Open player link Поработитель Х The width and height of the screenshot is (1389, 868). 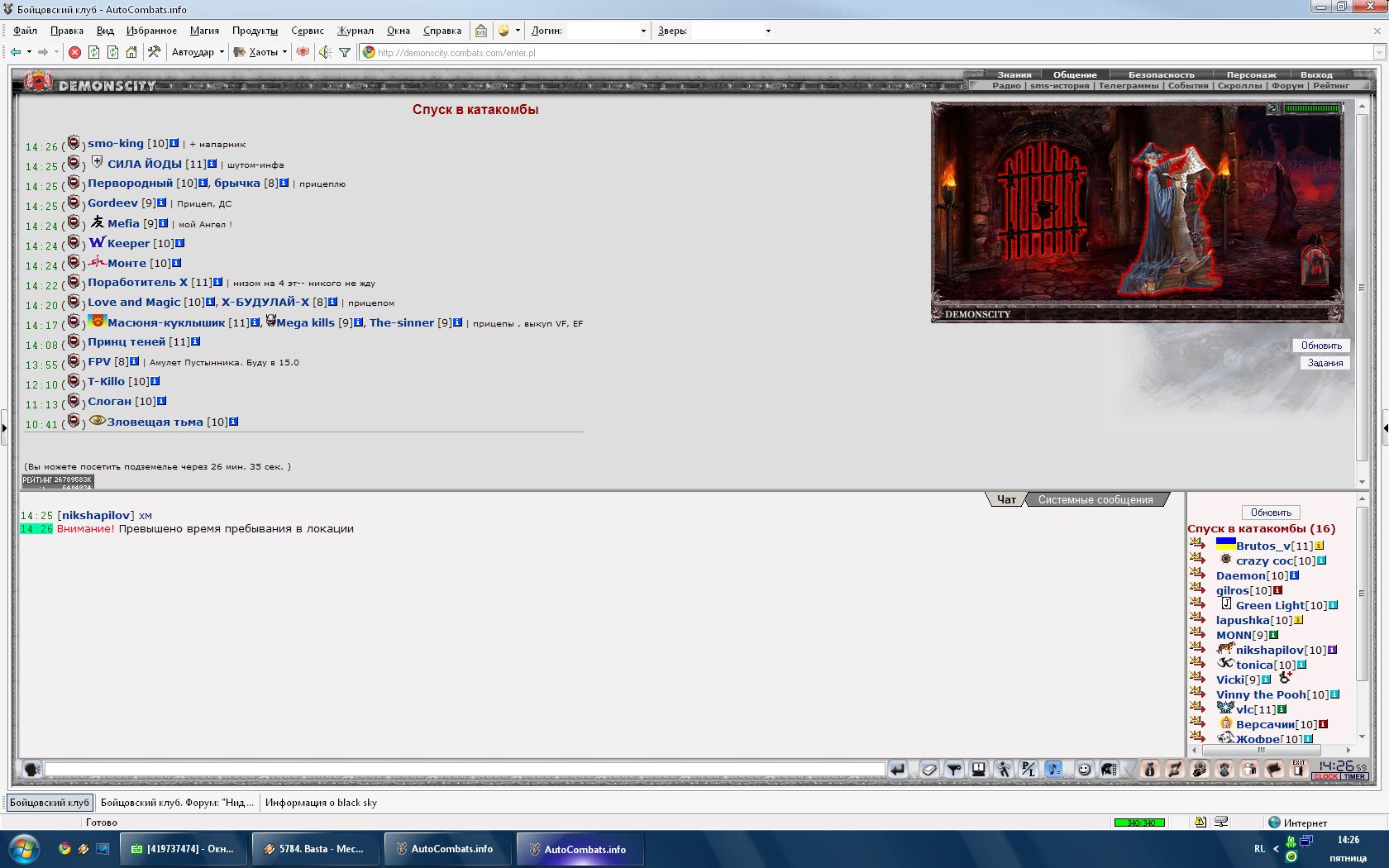(137, 282)
